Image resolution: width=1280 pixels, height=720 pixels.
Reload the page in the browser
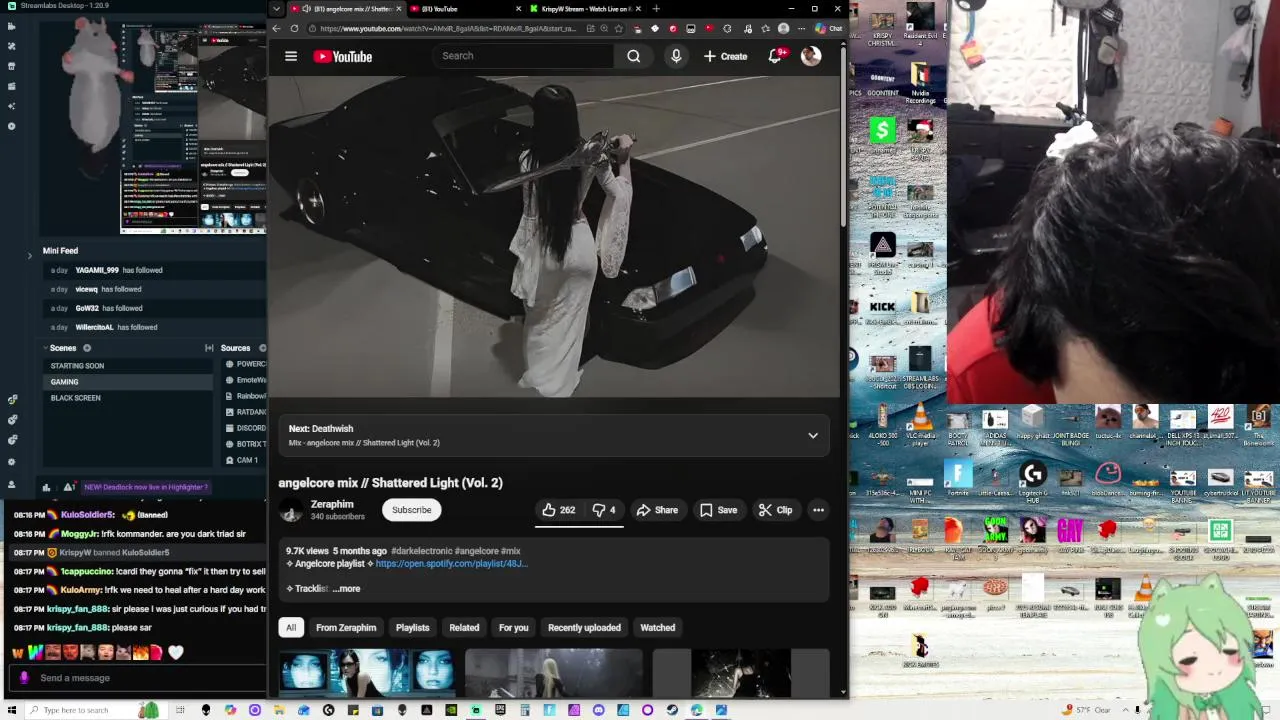[x=294, y=28]
